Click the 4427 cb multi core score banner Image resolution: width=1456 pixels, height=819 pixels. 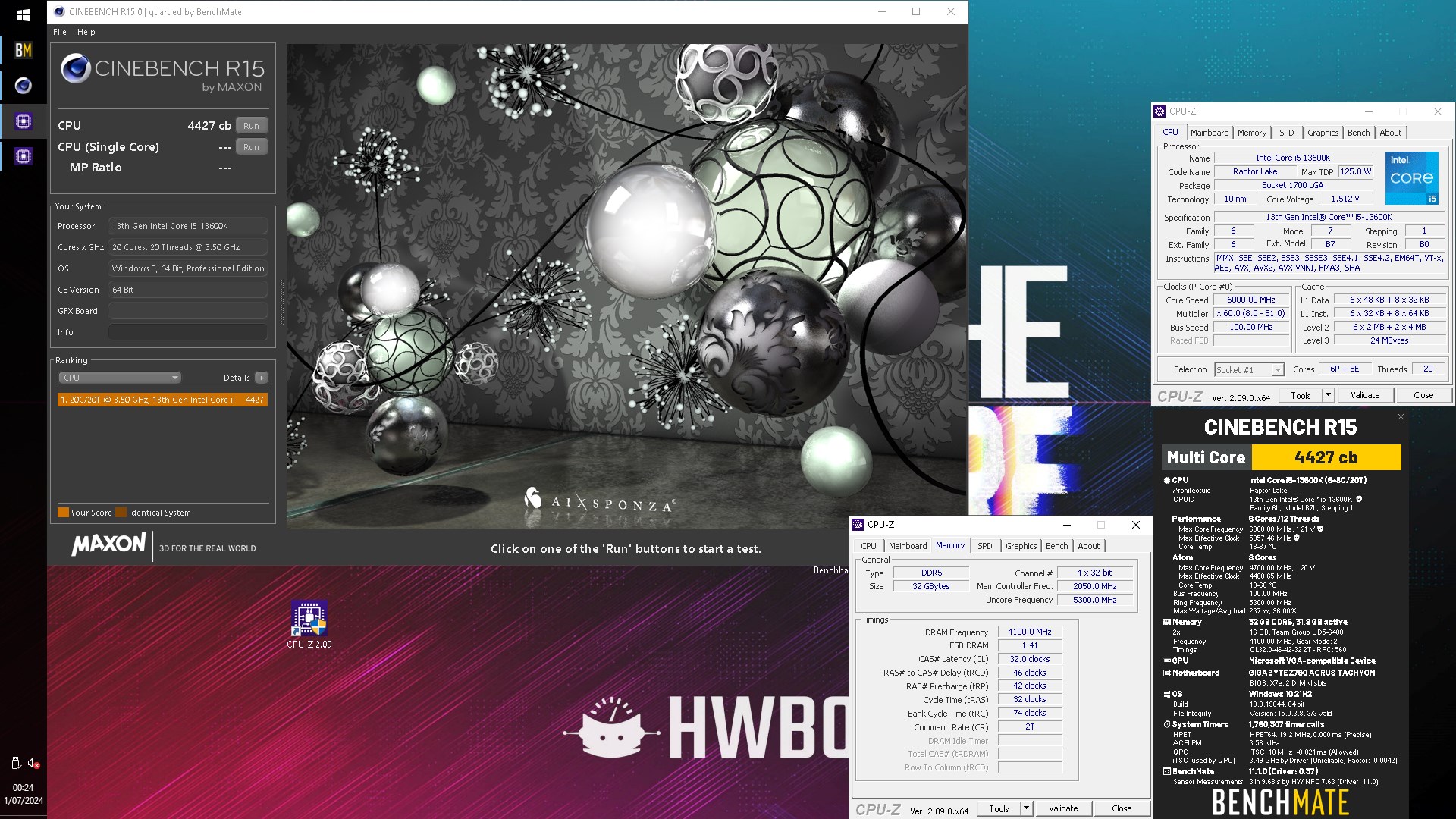1326,457
